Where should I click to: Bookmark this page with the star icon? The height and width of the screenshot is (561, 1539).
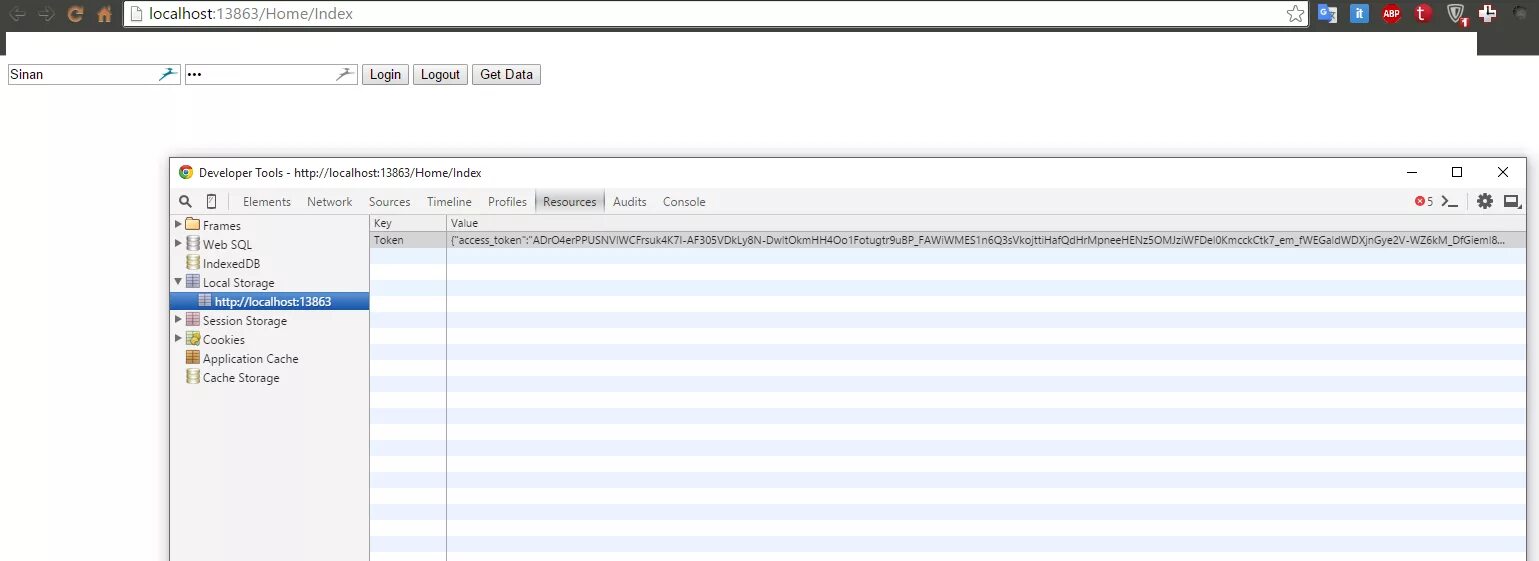click(x=1295, y=14)
